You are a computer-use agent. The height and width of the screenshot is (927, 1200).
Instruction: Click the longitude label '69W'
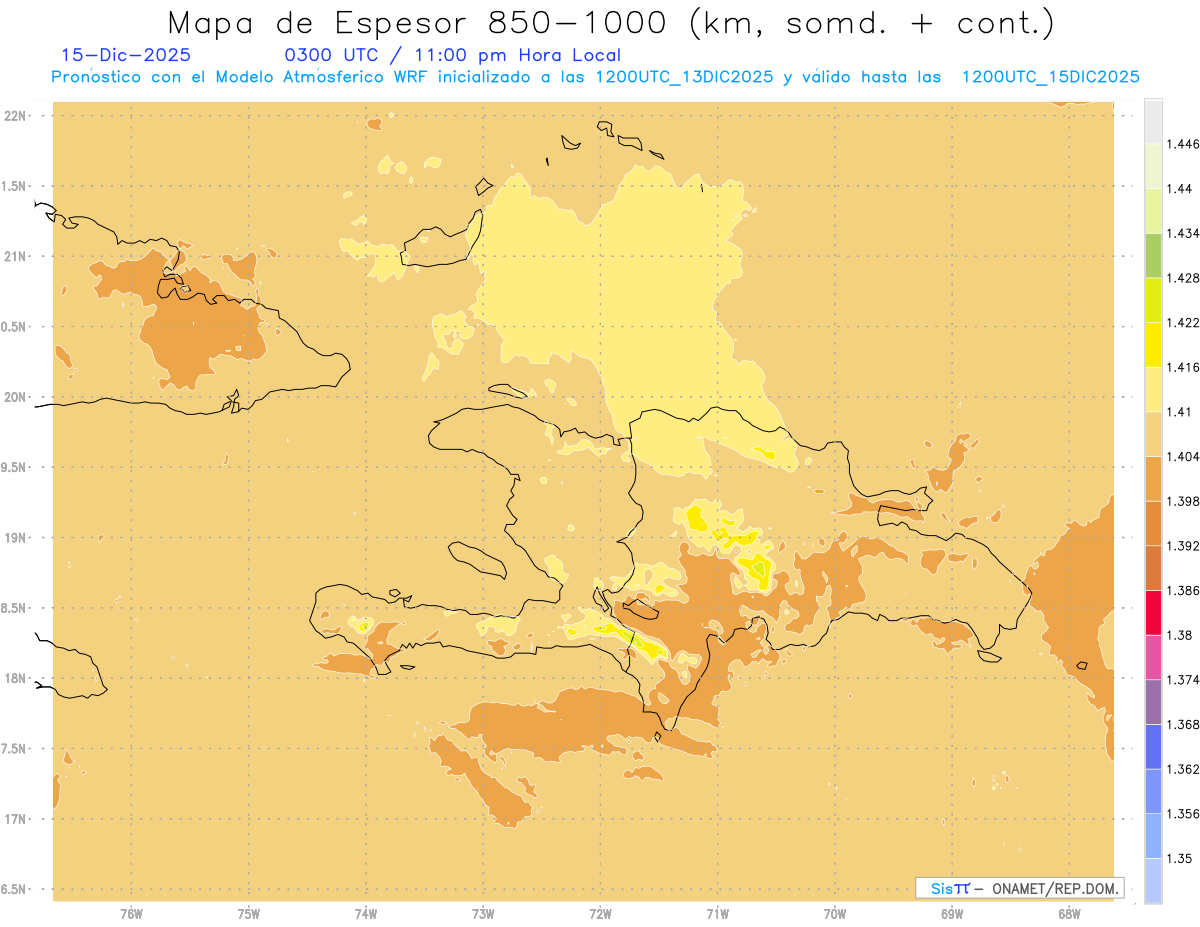click(x=952, y=913)
